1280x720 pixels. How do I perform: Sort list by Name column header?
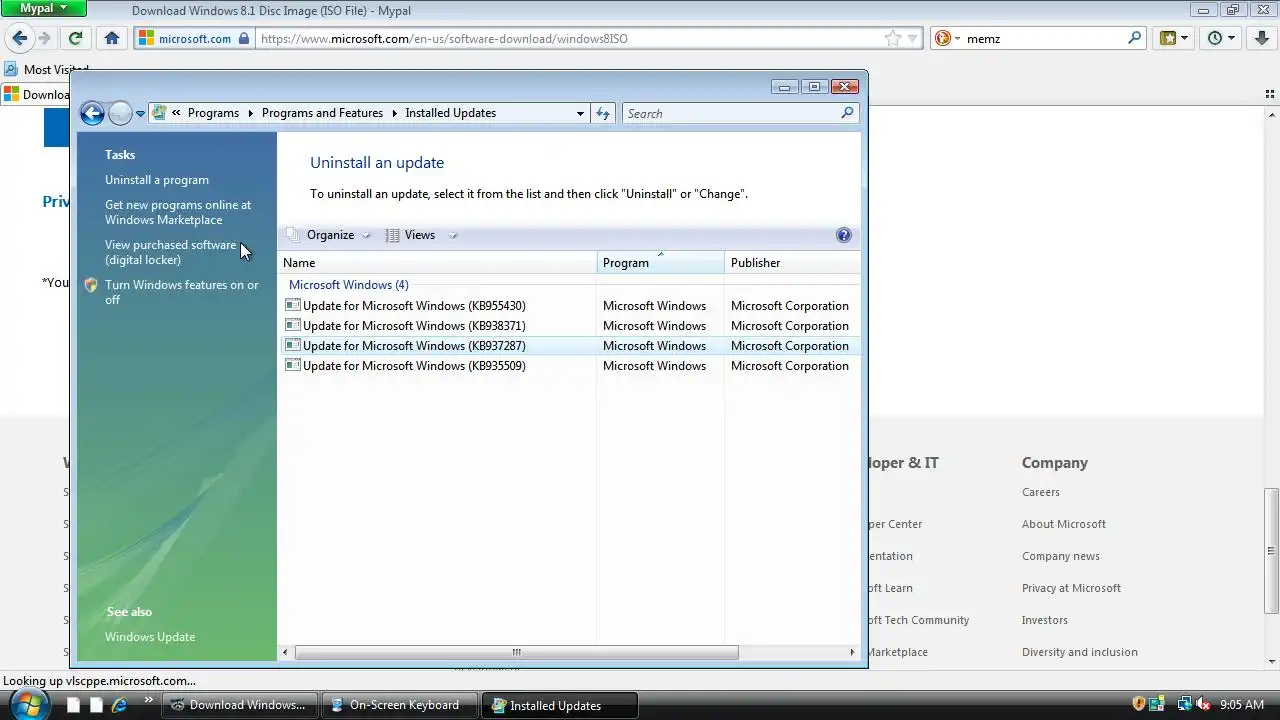437,263
